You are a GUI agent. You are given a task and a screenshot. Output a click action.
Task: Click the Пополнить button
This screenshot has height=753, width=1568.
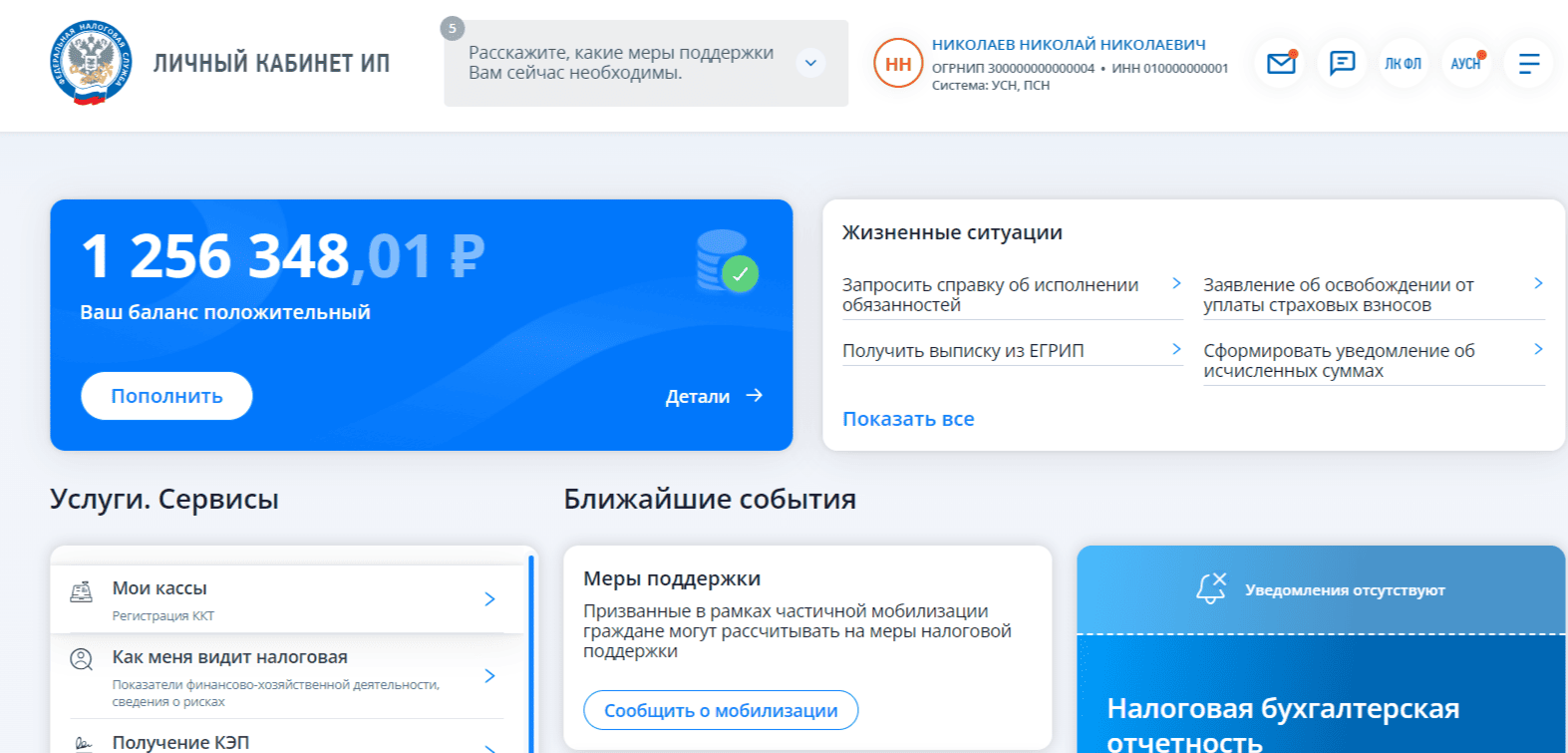[166, 396]
